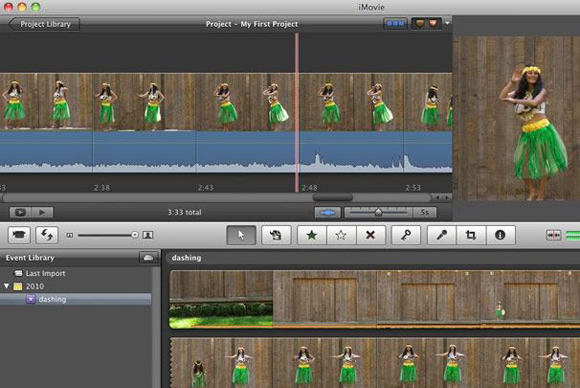Select the arrow pointer tool

click(x=241, y=235)
